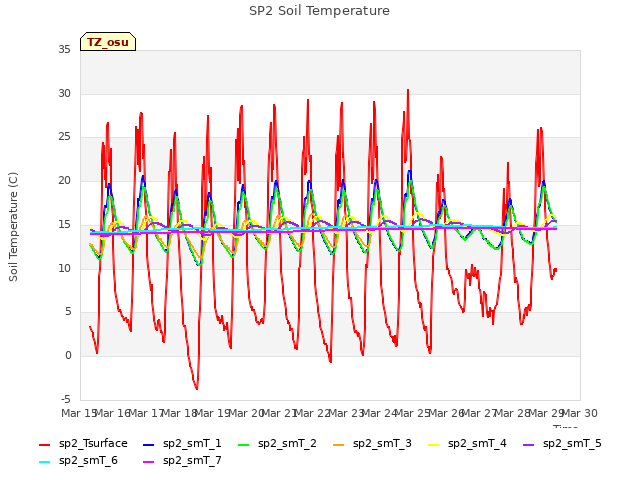
Task: Click the sp2_smT_4 legend label
Action: coord(477,443)
